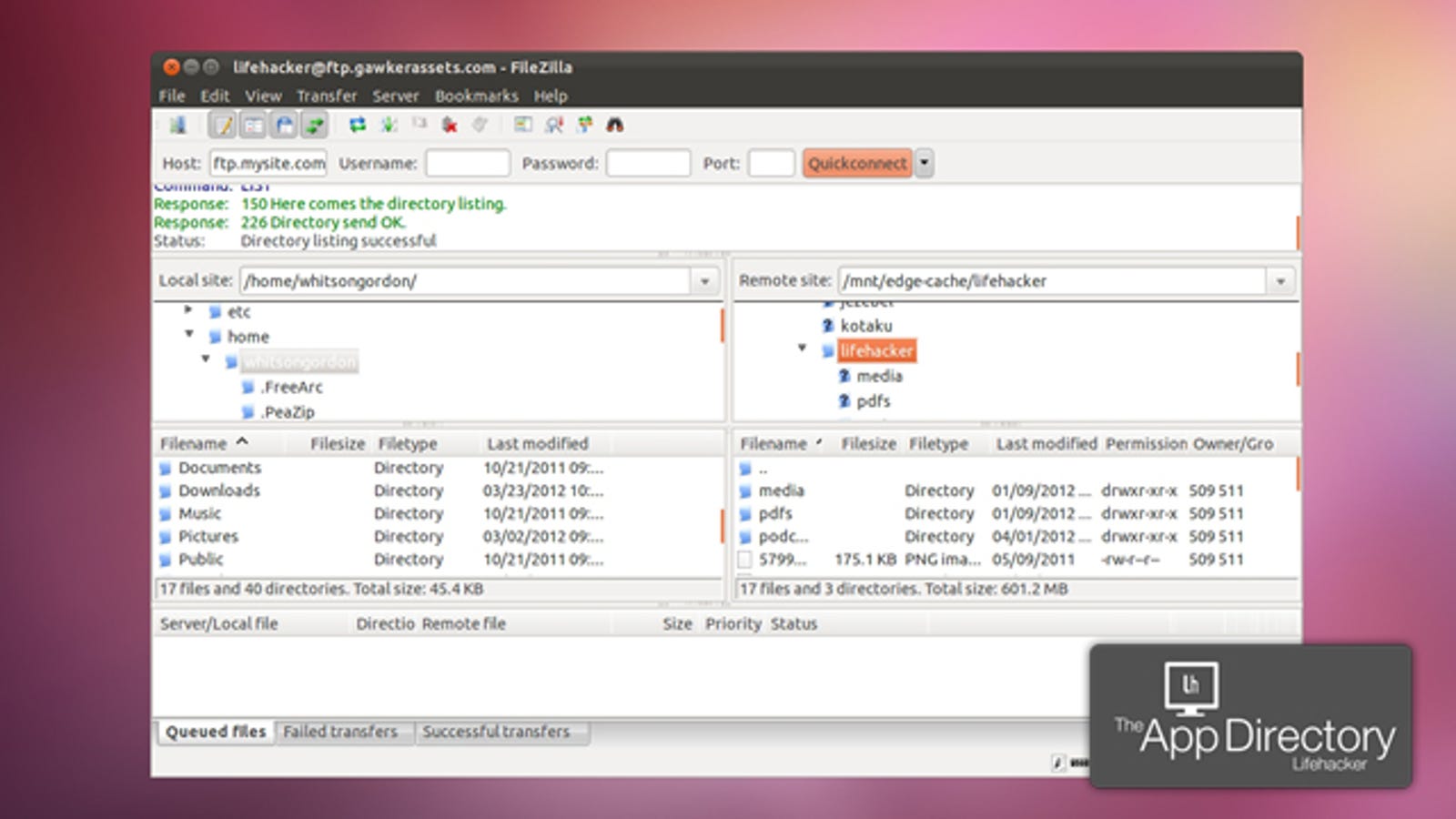Click the reconnect to last server icon

pyautogui.click(x=480, y=125)
